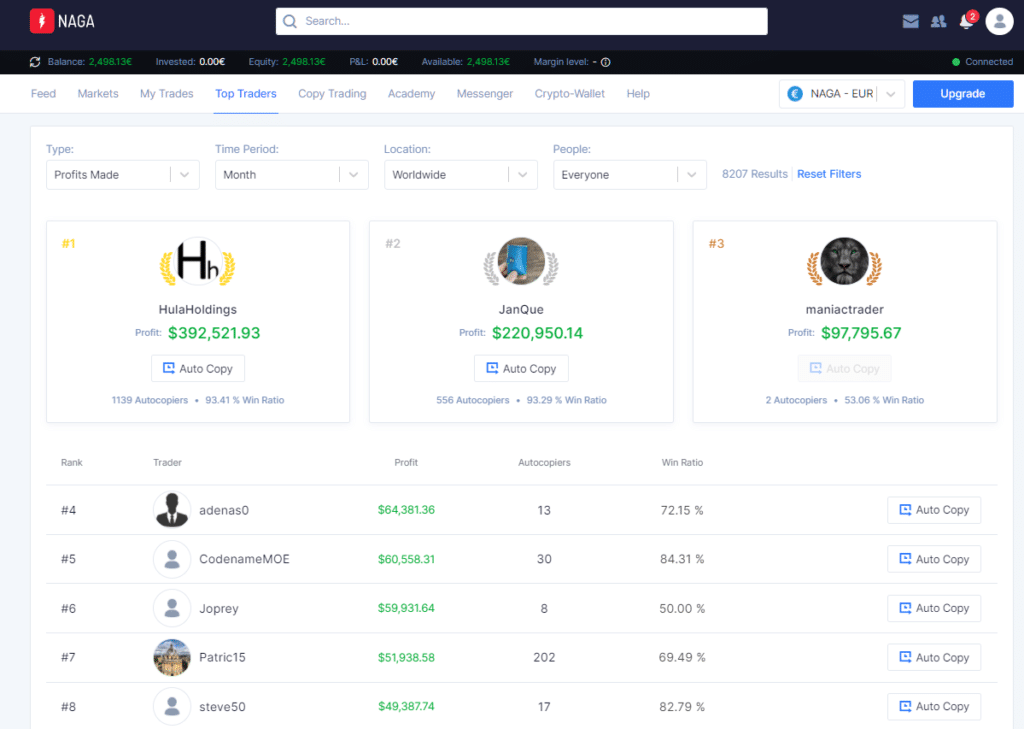Image resolution: width=1024 pixels, height=729 pixels.
Task: Open HulaHoldings trader name
Action: (x=198, y=310)
